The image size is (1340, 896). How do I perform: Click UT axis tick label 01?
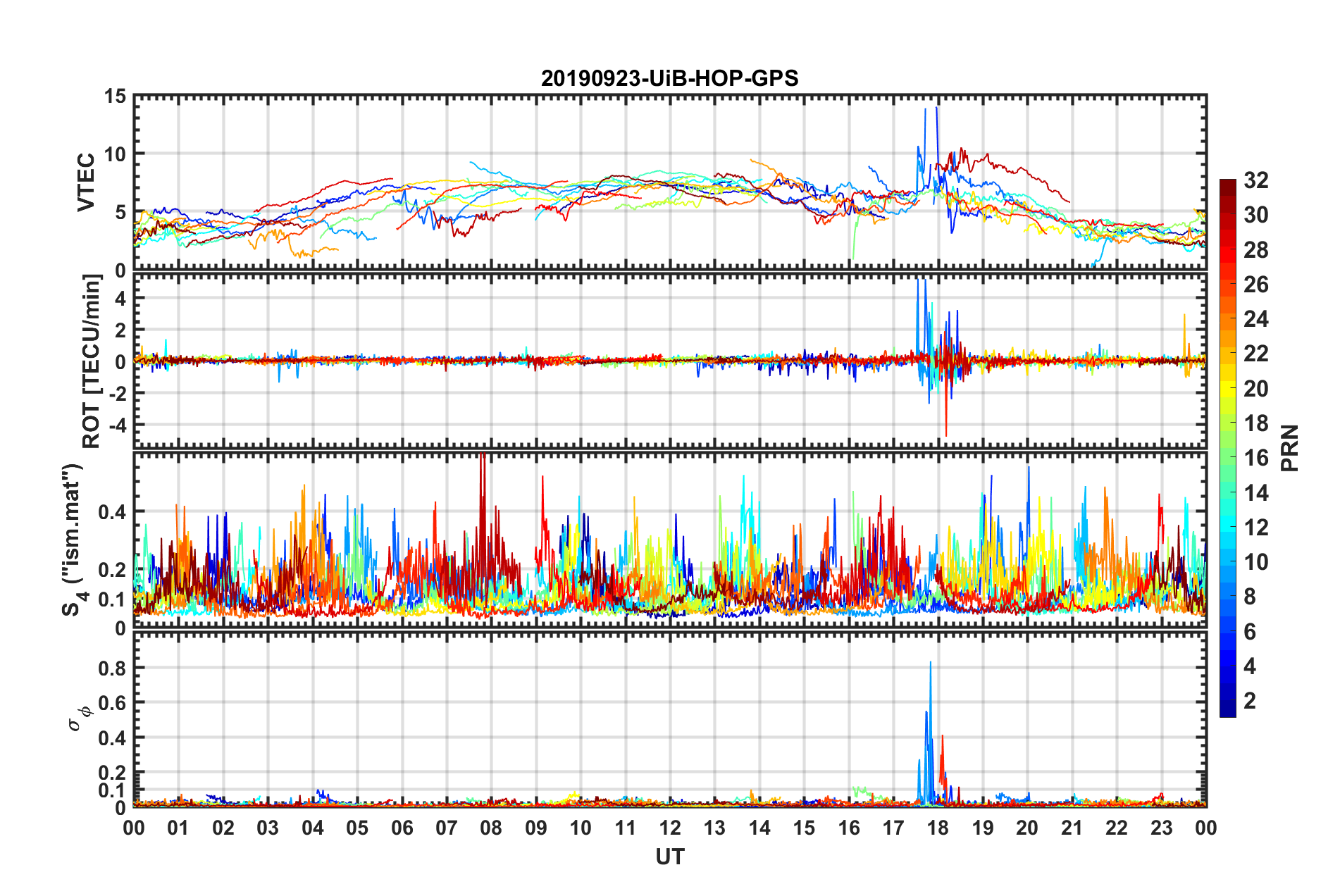[178, 828]
